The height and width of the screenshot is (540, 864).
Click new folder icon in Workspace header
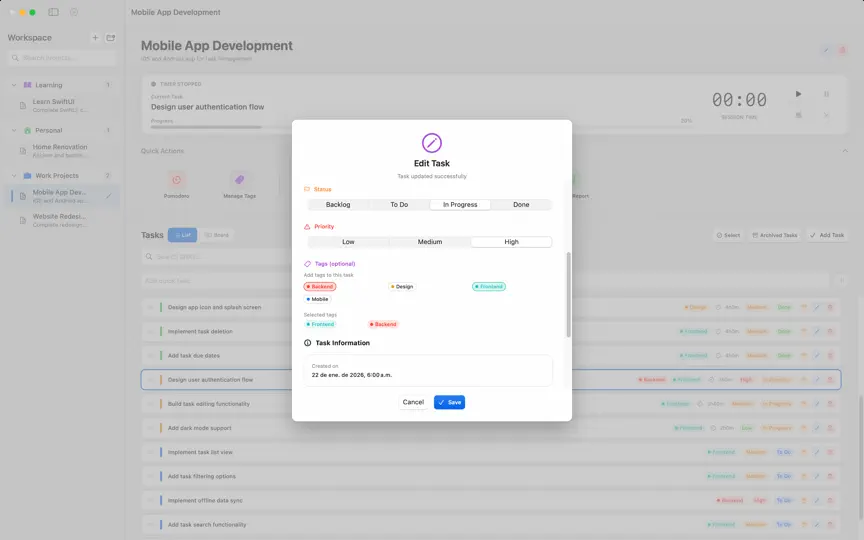pos(111,37)
